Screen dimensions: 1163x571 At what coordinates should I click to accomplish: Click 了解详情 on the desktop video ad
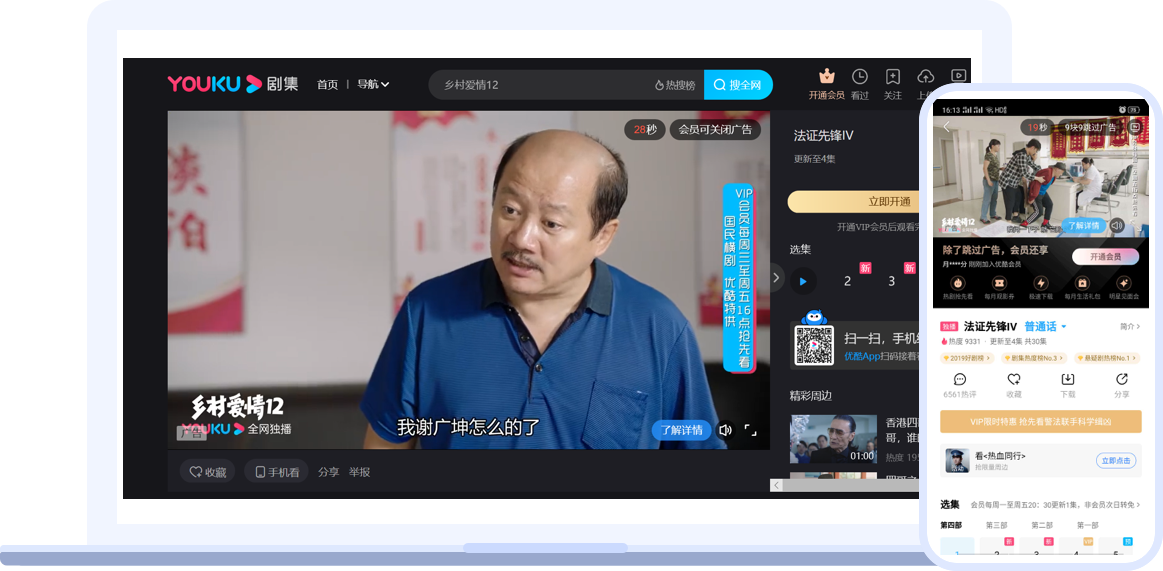[x=682, y=430]
